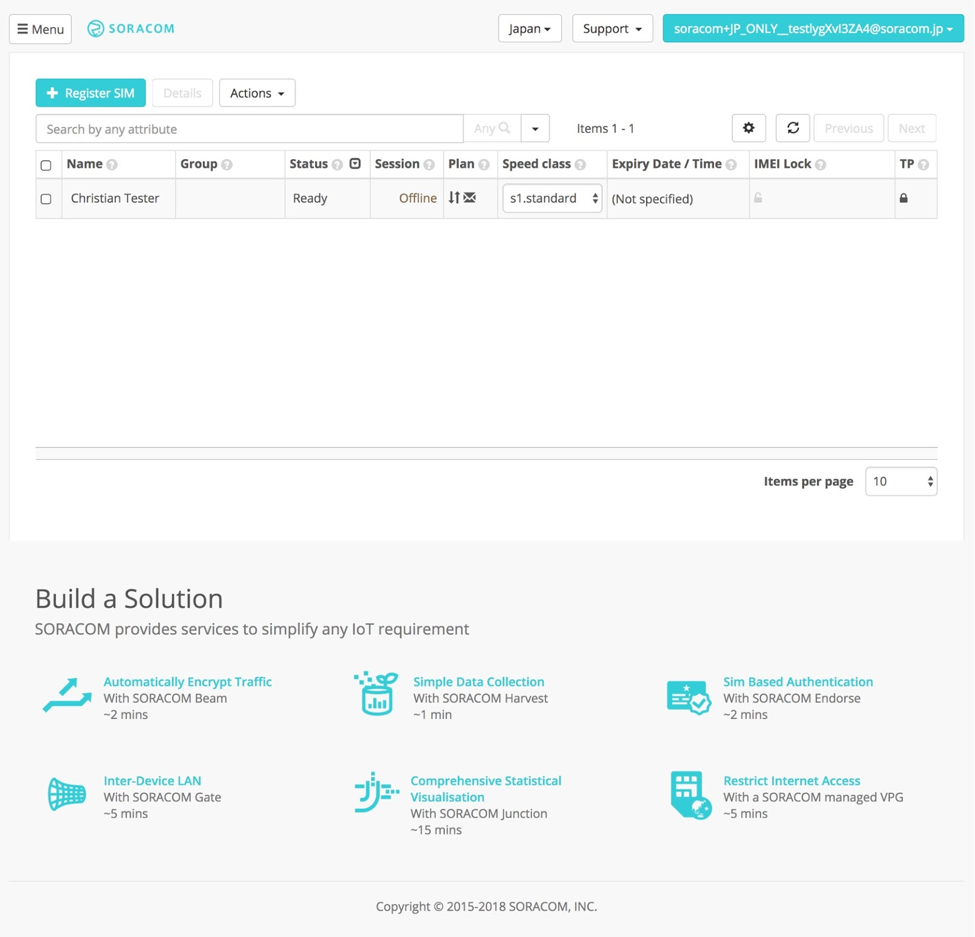The height and width of the screenshot is (937, 975).
Task: Click the SORACOM logo
Action: (131, 29)
